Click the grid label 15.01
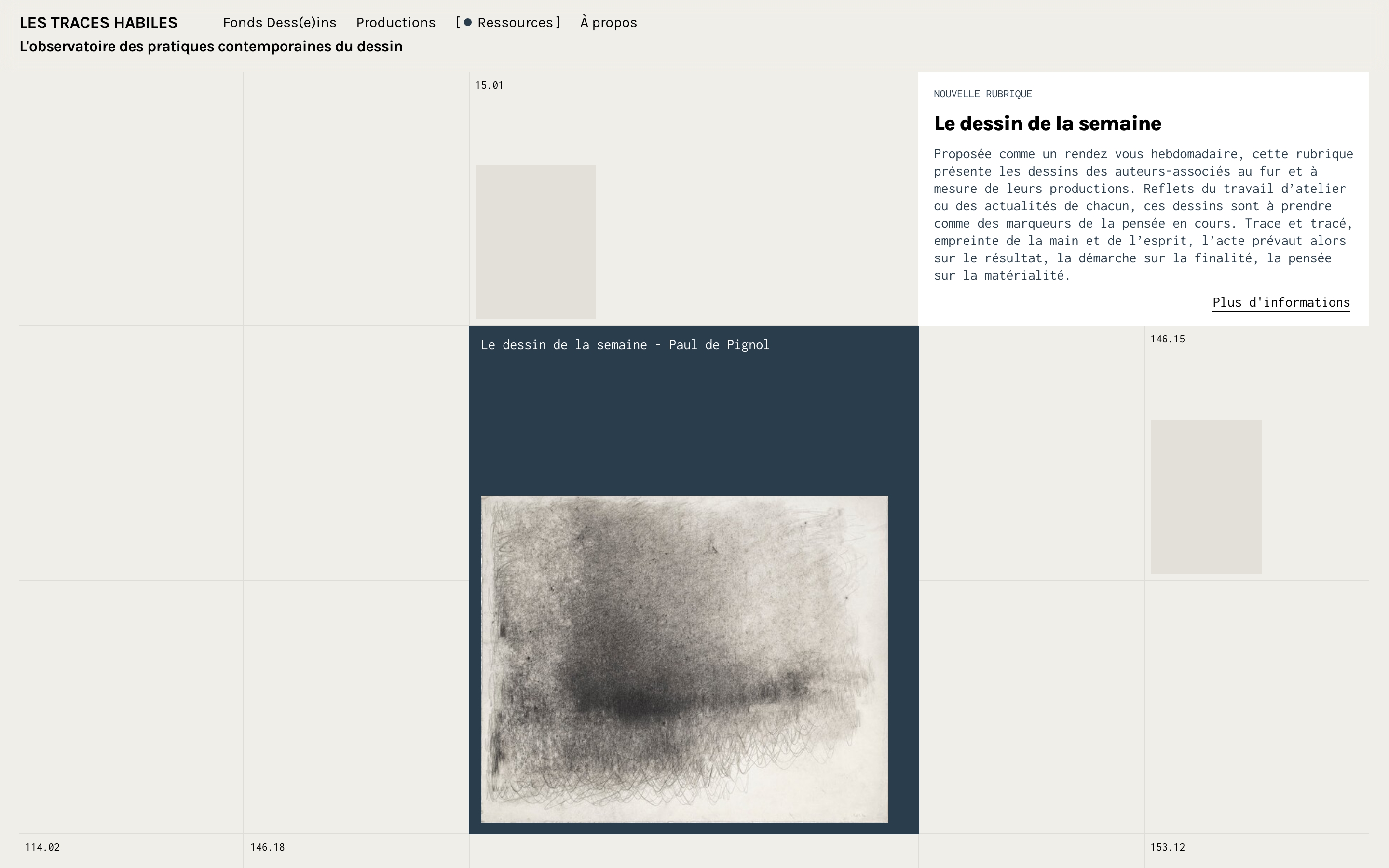1389x868 pixels. [489, 85]
